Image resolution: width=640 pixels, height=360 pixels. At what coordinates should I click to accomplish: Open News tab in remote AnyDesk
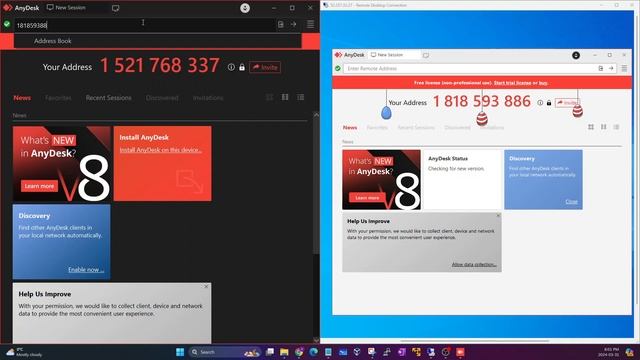coord(350,127)
